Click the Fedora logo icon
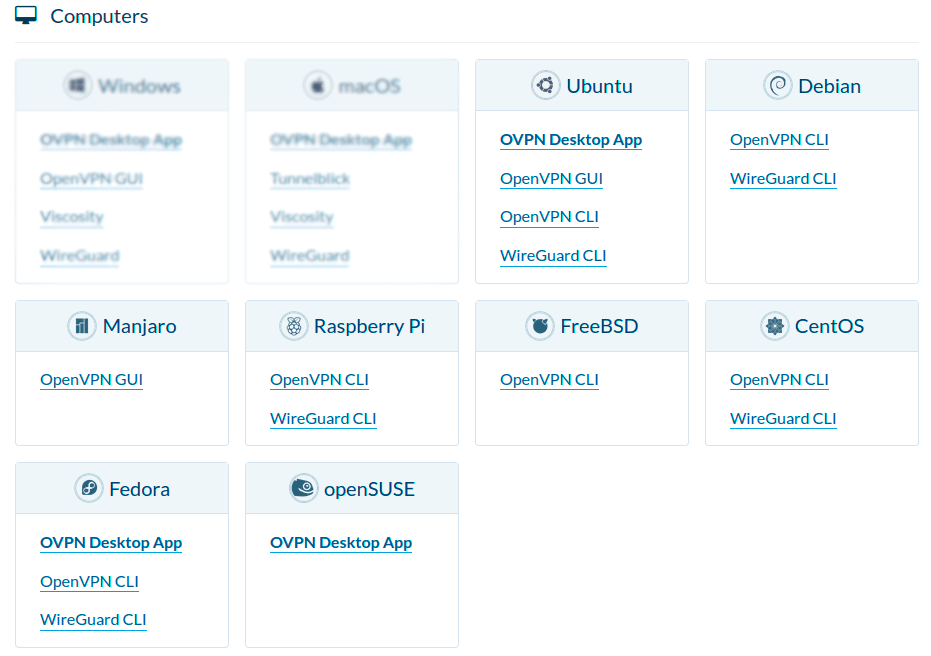Screen dimensions: 931x656 point(88,489)
